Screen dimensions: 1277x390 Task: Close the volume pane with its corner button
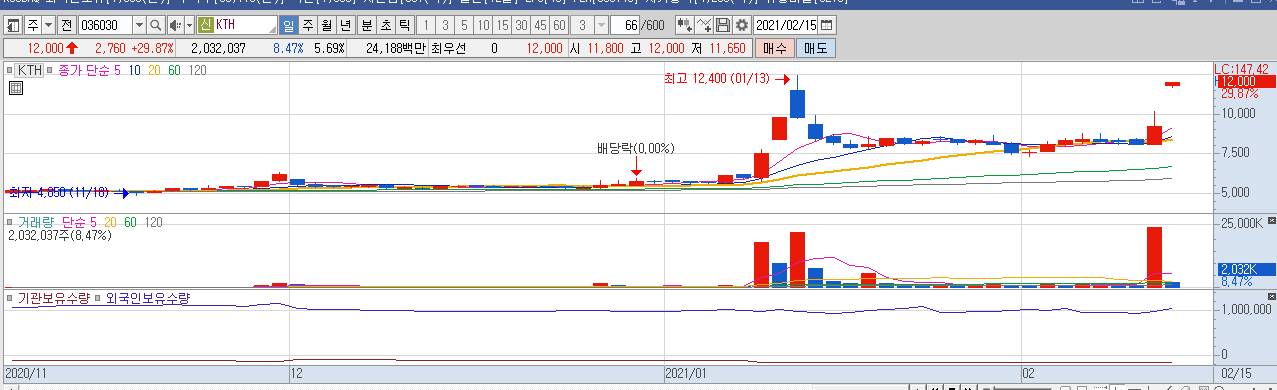pyautogui.click(x=1271, y=219)
